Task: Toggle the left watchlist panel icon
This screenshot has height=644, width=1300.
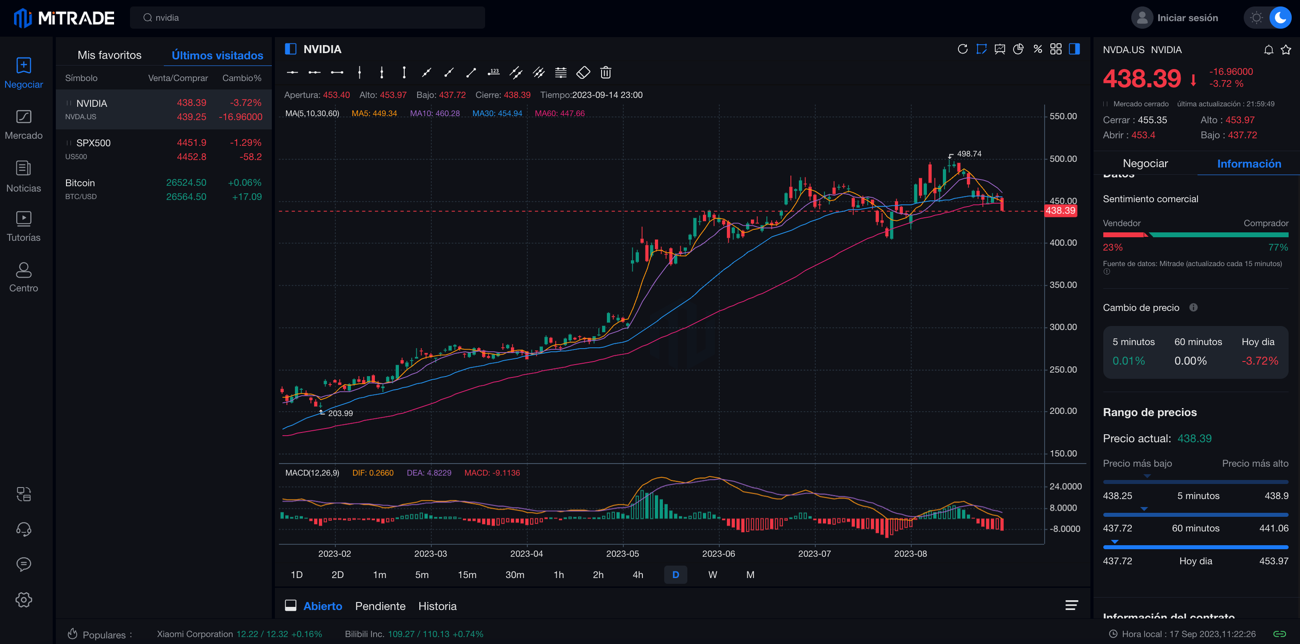Action: 291,49
